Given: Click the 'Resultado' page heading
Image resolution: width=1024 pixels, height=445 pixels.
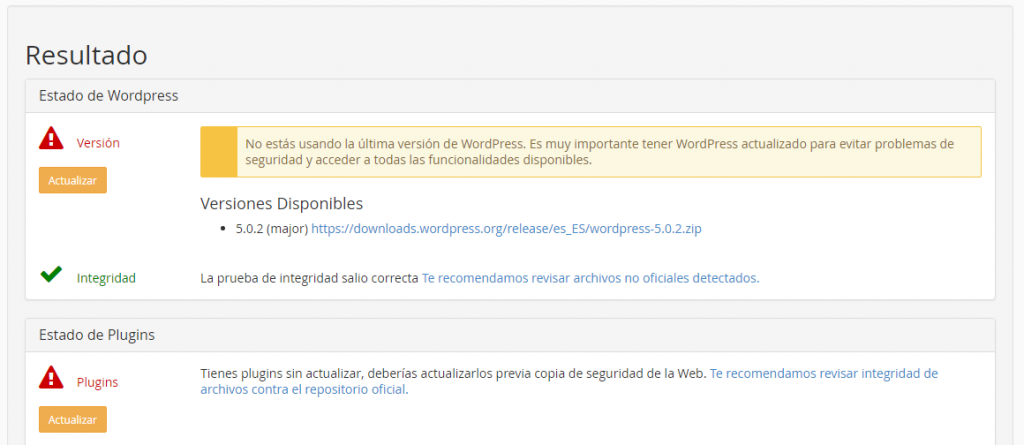Looking at the screenshot, I should pyautogui.click(x=86, y=56).
